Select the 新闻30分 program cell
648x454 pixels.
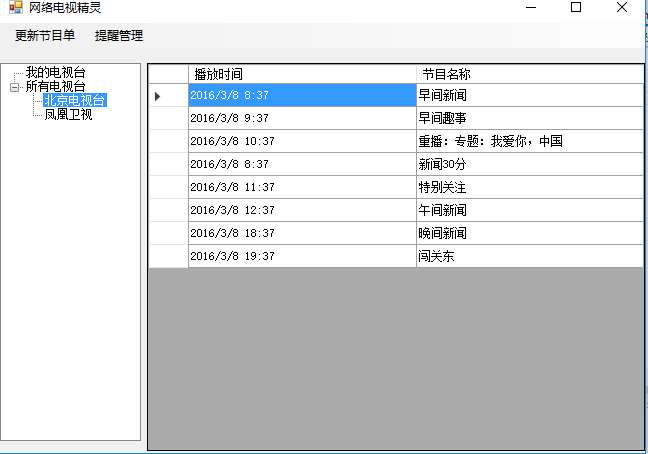click(530, 164)
